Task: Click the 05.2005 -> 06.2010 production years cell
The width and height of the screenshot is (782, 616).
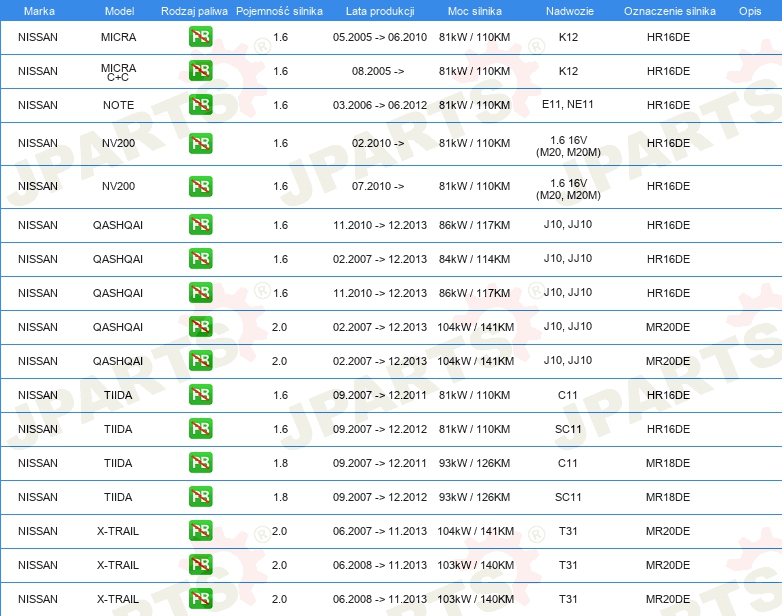Action: pos(380,37)
